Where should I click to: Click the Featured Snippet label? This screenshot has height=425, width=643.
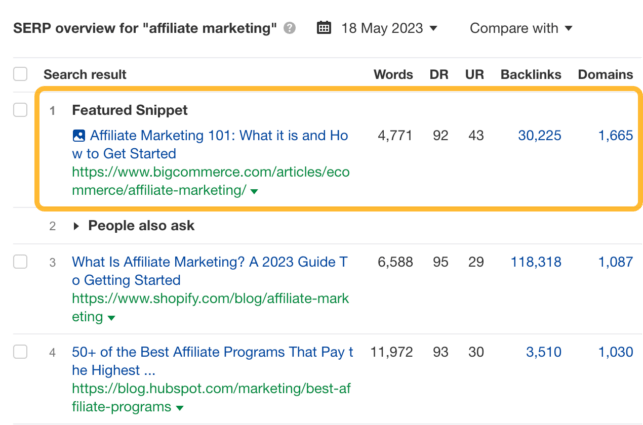[x=130, y=110]
